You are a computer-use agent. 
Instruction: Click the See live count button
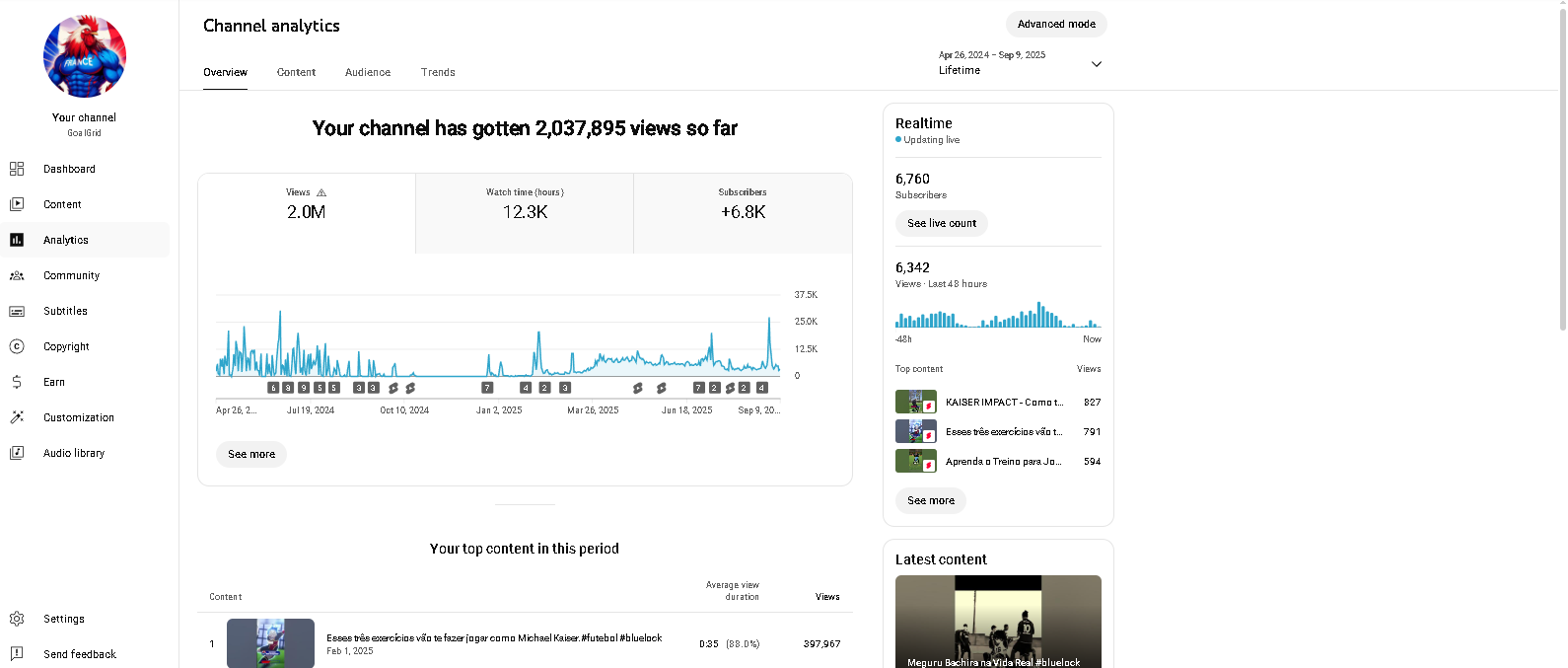pyautogui.click(x=942, y=223)
